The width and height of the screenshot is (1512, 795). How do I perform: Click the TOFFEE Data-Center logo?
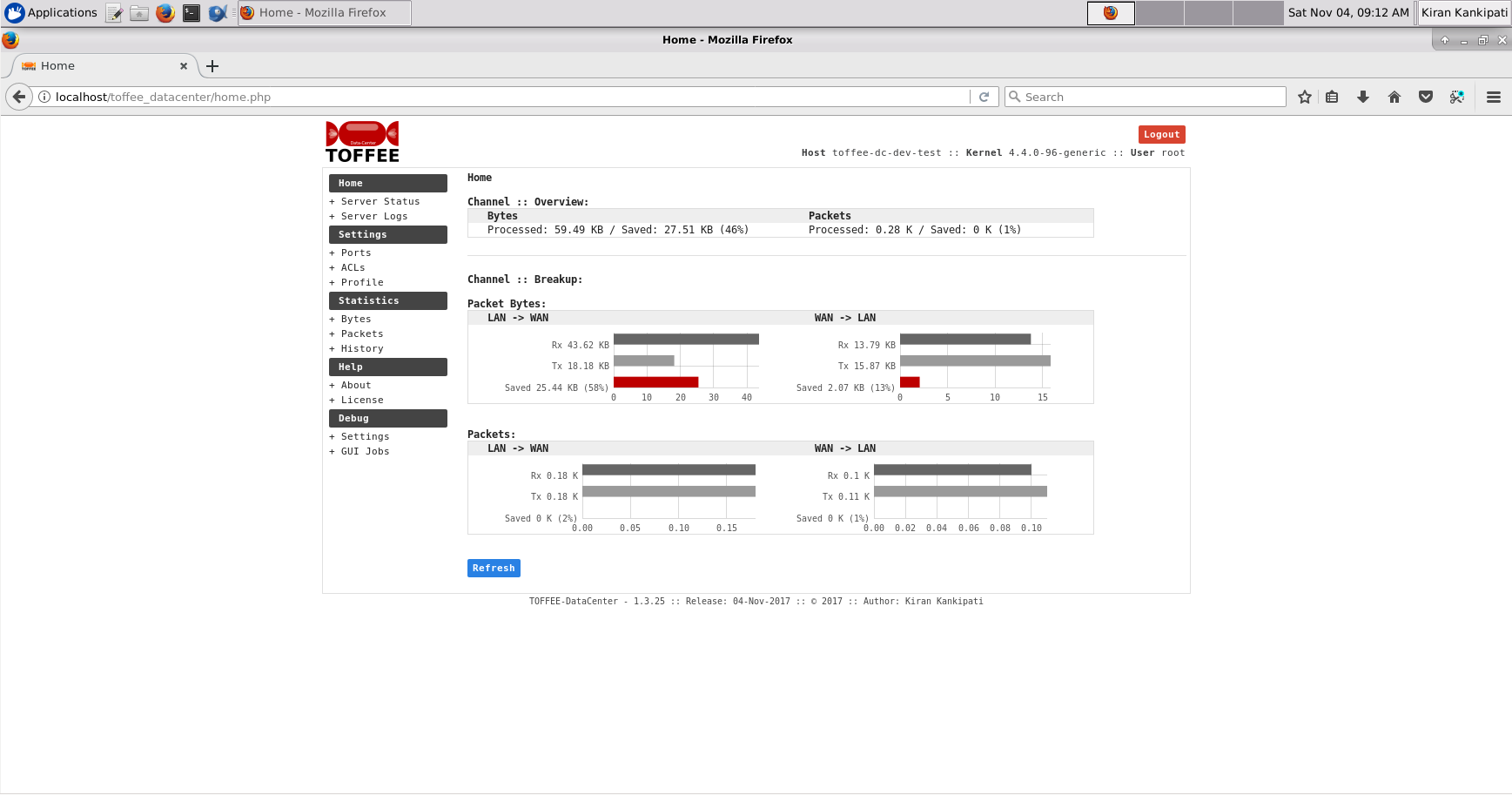362,142
